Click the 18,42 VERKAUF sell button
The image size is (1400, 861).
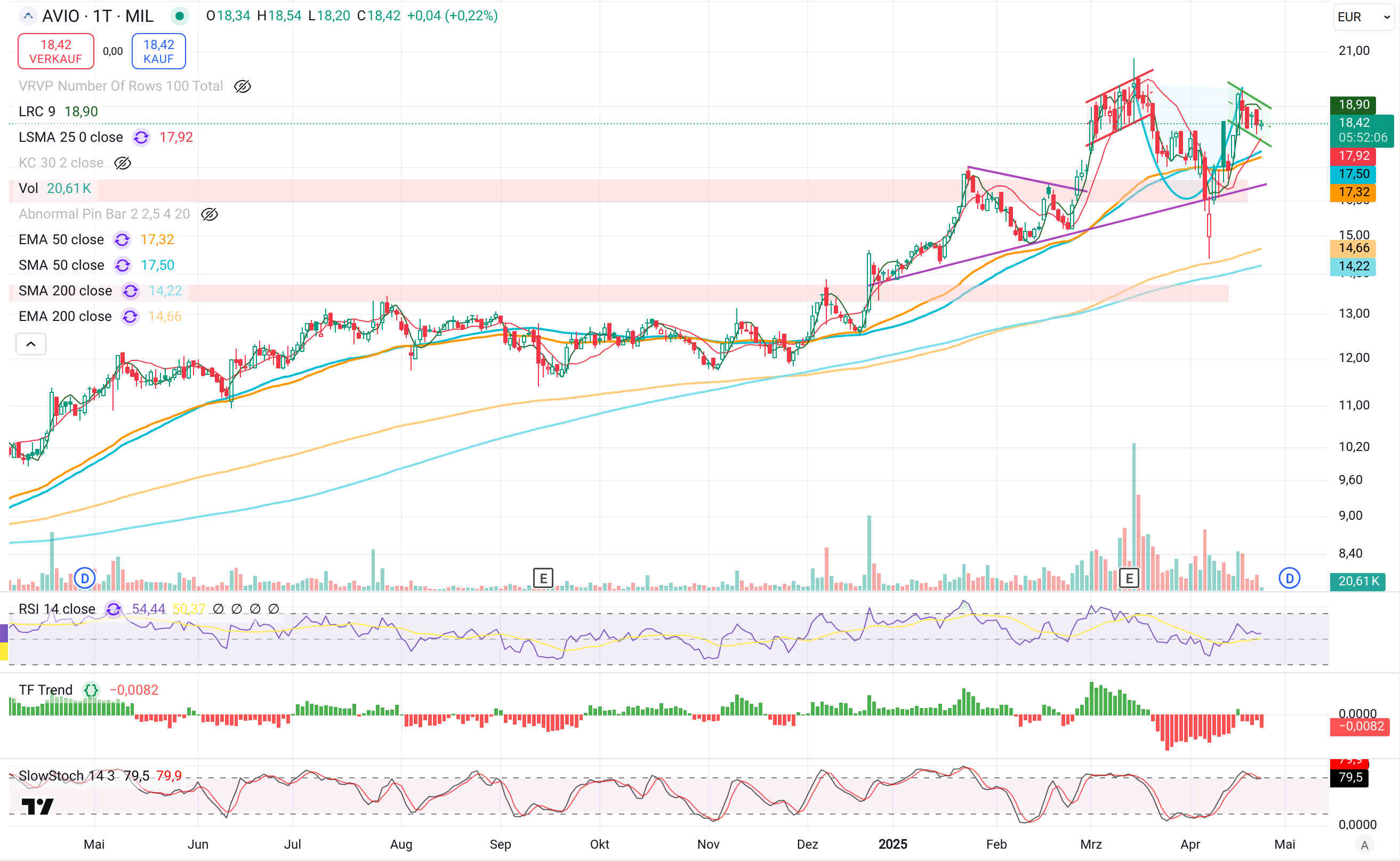coord(56,51)
